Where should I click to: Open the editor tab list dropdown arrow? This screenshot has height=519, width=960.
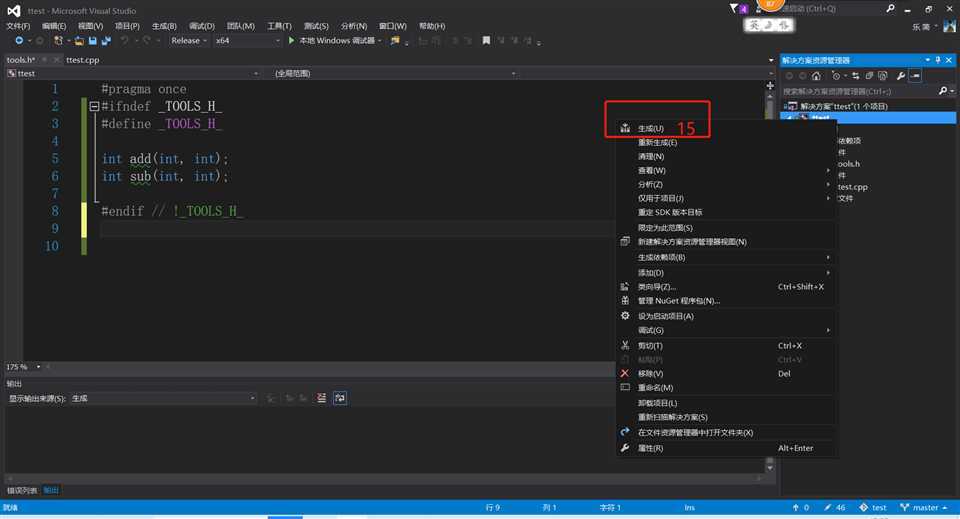(771, 60)
